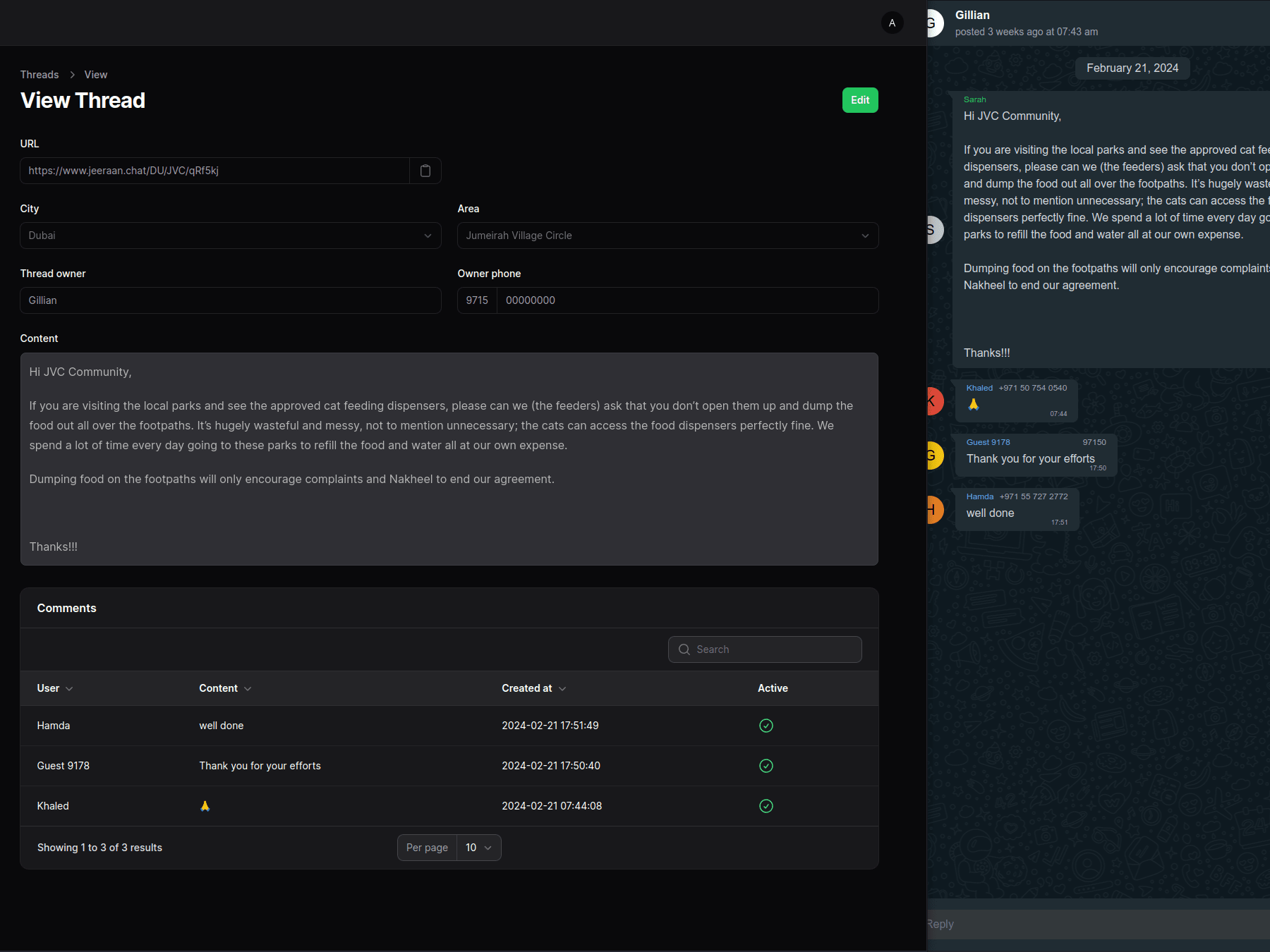Screen dimensions: 1270x952
Task: Click Sarah's gray avatar in chat preview
Action: click(935, 230)
